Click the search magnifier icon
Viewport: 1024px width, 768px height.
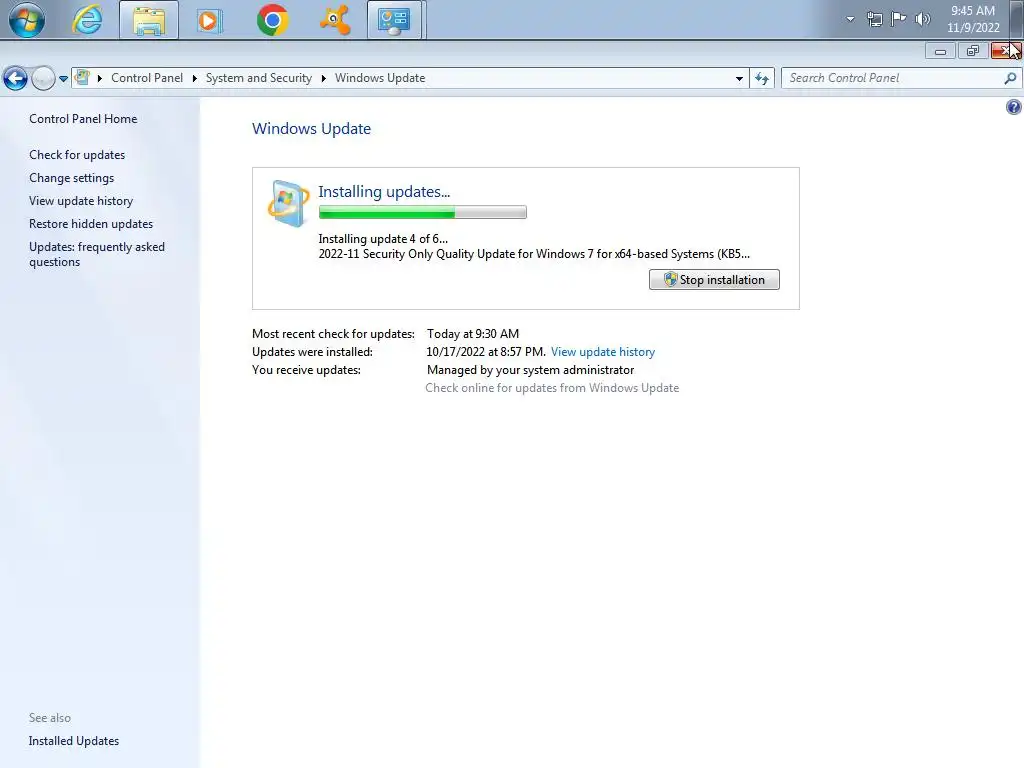pos(1010,78)
